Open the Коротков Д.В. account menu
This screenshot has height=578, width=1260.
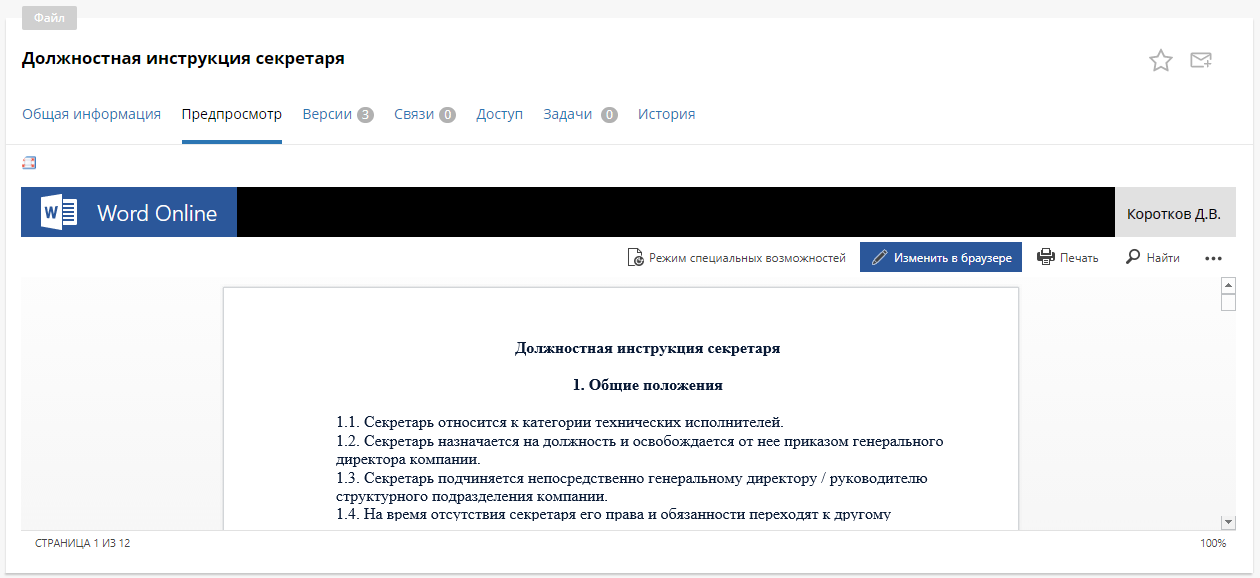pyautogui.click(x=1174, y=211)
